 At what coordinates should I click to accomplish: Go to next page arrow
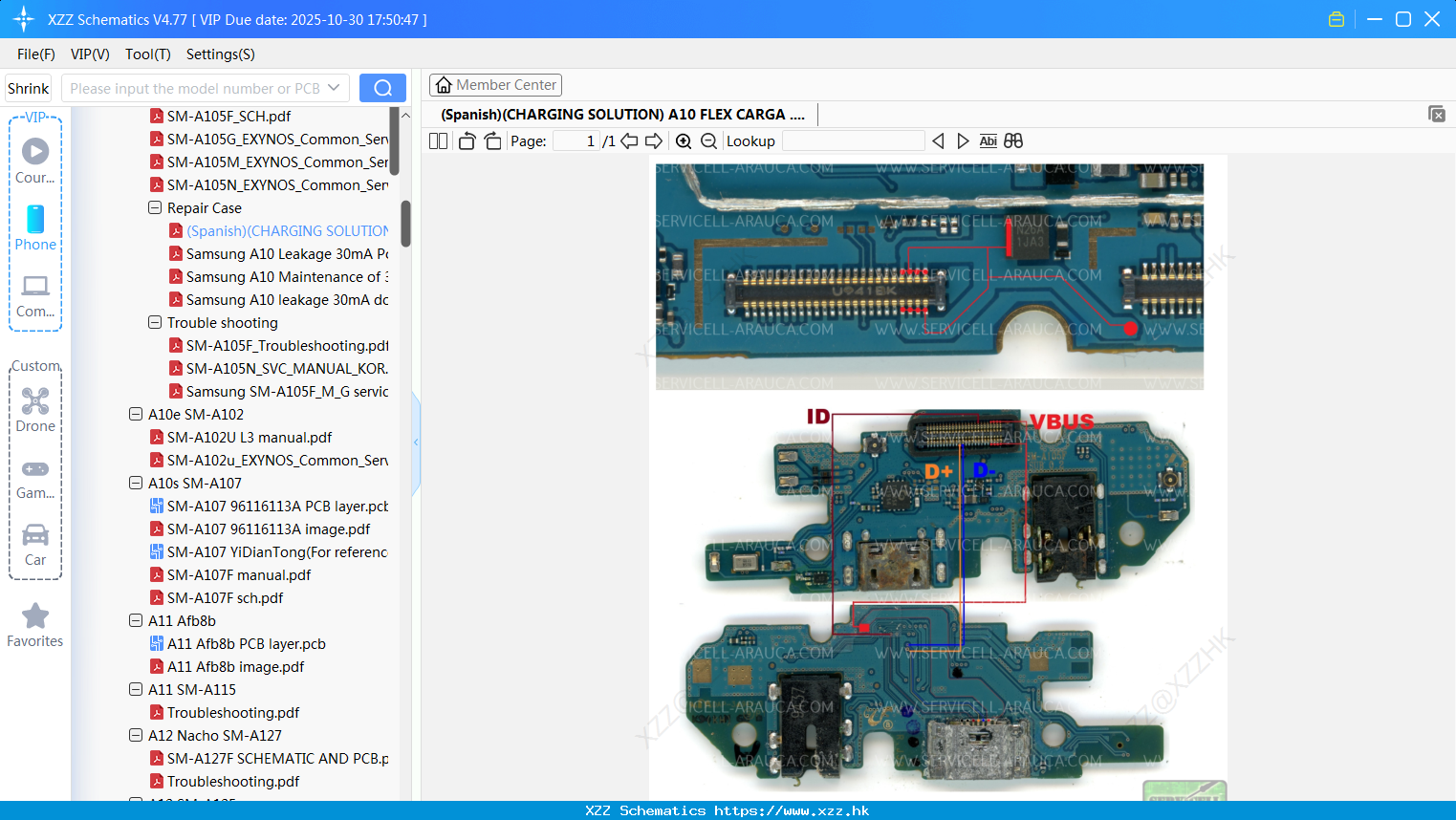click(654, 140)
